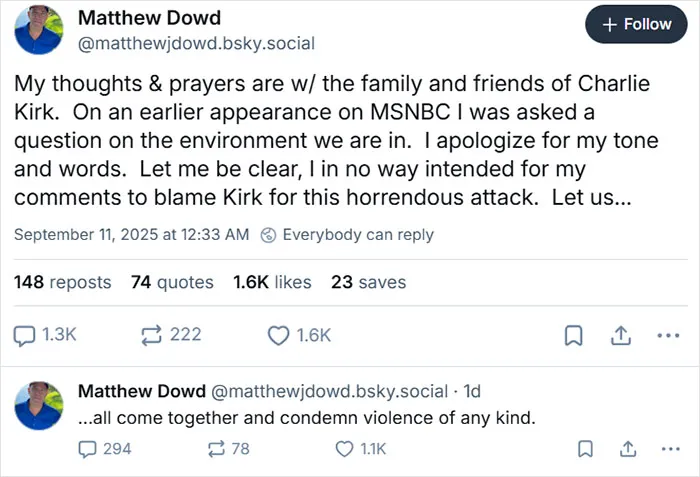
Task: View the 148 reposts list
Action: pos(62,282)
